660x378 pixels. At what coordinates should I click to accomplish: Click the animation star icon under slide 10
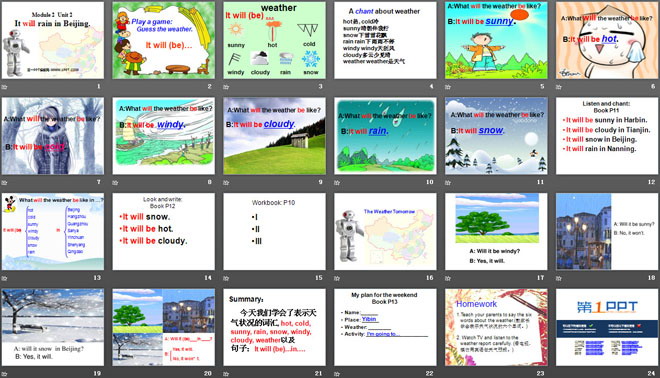[x=337, y=182]
